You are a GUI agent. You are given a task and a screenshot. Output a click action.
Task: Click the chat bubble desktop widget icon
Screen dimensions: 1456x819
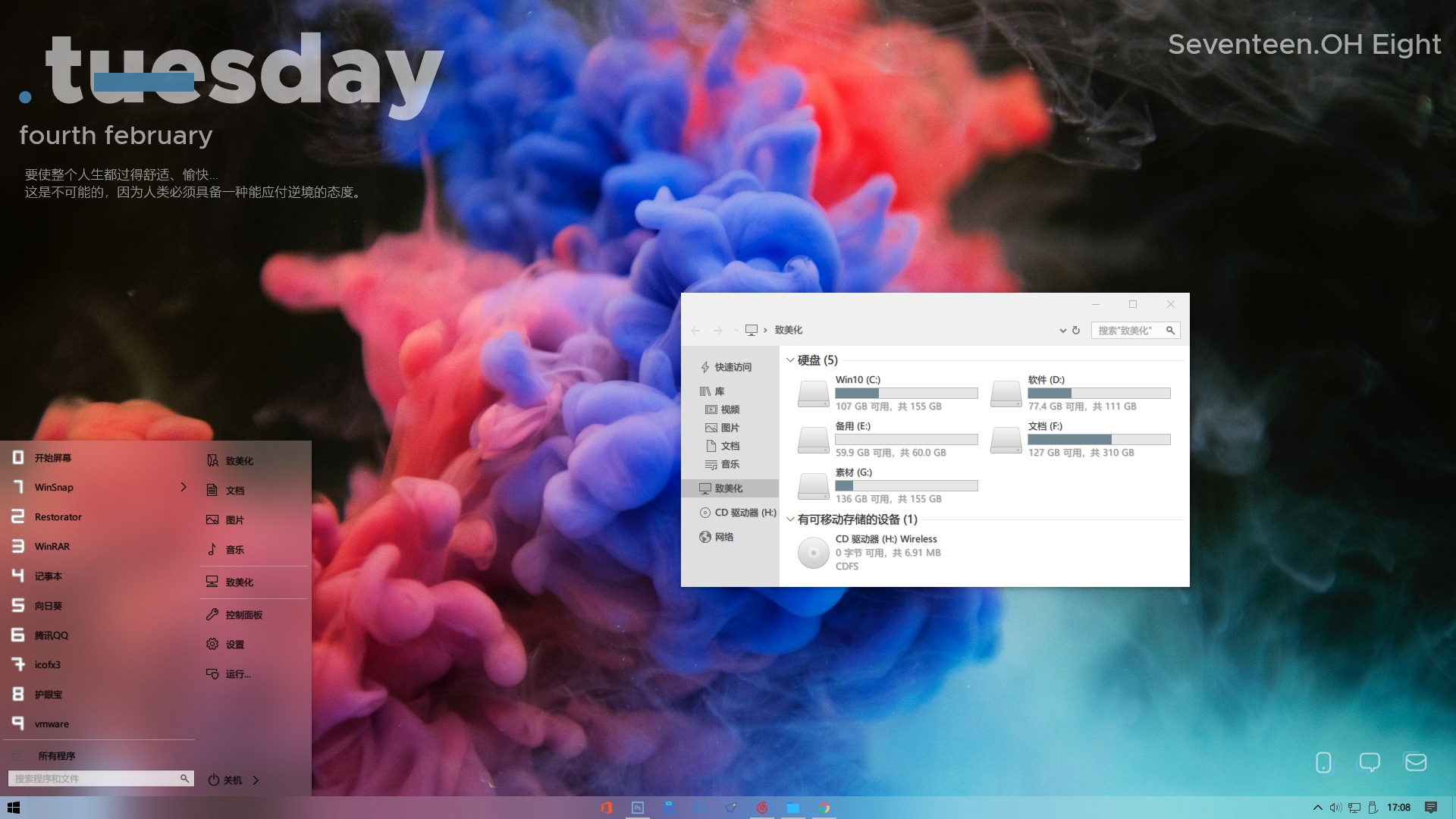click(x=1370, y=762)
